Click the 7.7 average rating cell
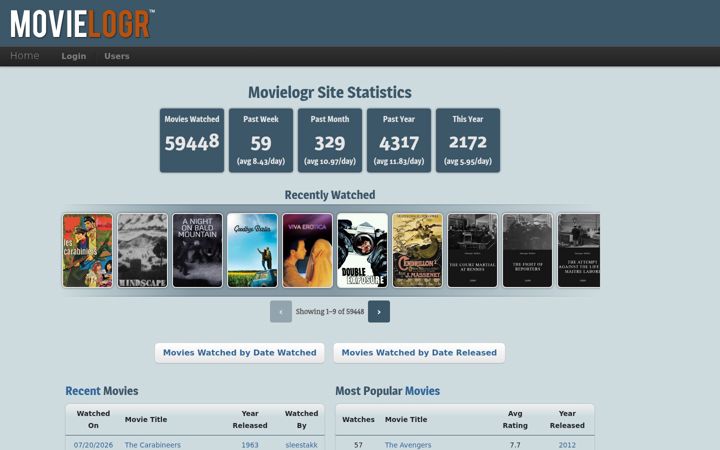The image size is (720, 450). coord(515,445)
